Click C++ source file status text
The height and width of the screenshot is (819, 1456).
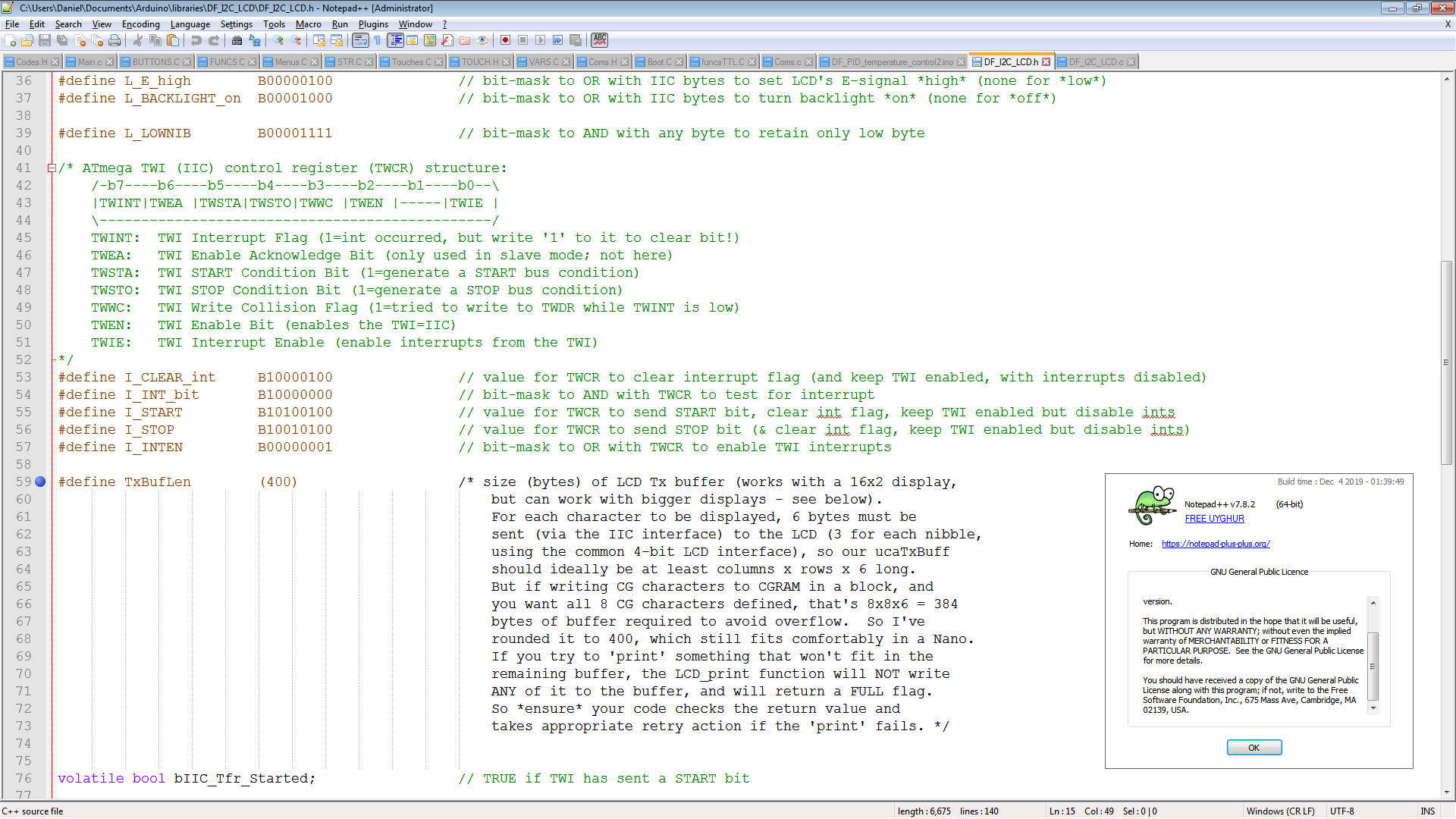point(33,811)
